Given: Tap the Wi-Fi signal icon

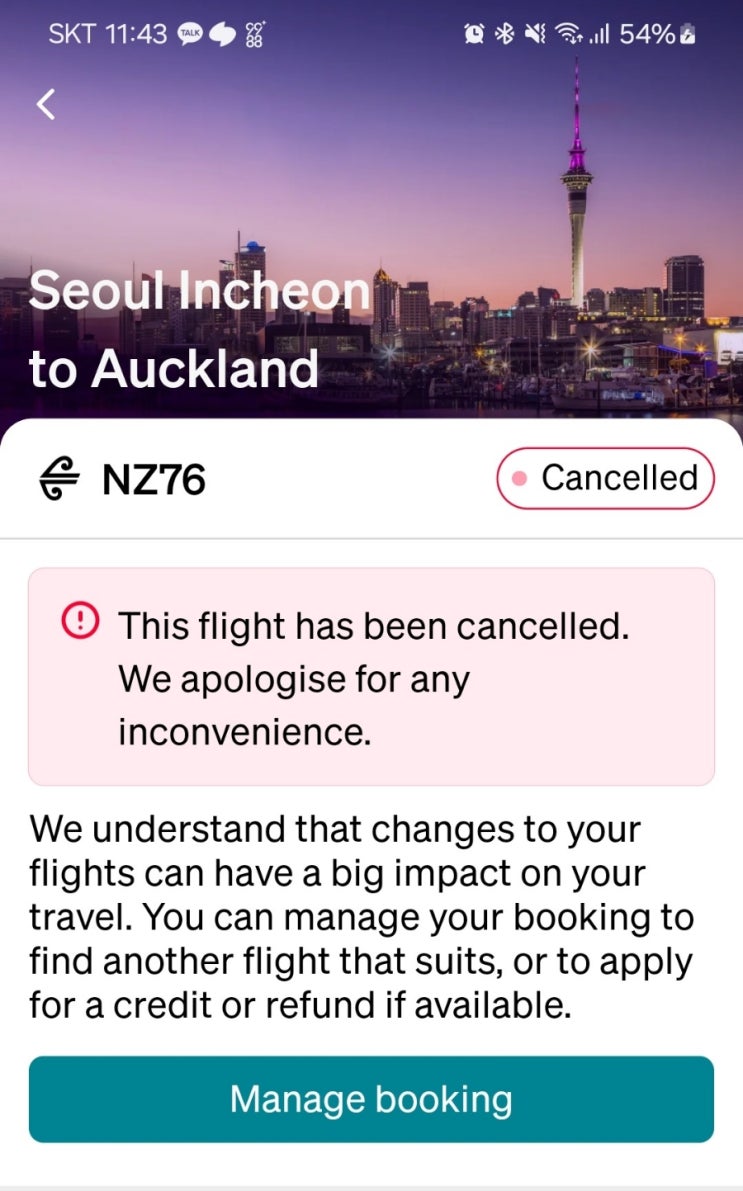Looking at the screenshot, I should [x=566, y=34].
